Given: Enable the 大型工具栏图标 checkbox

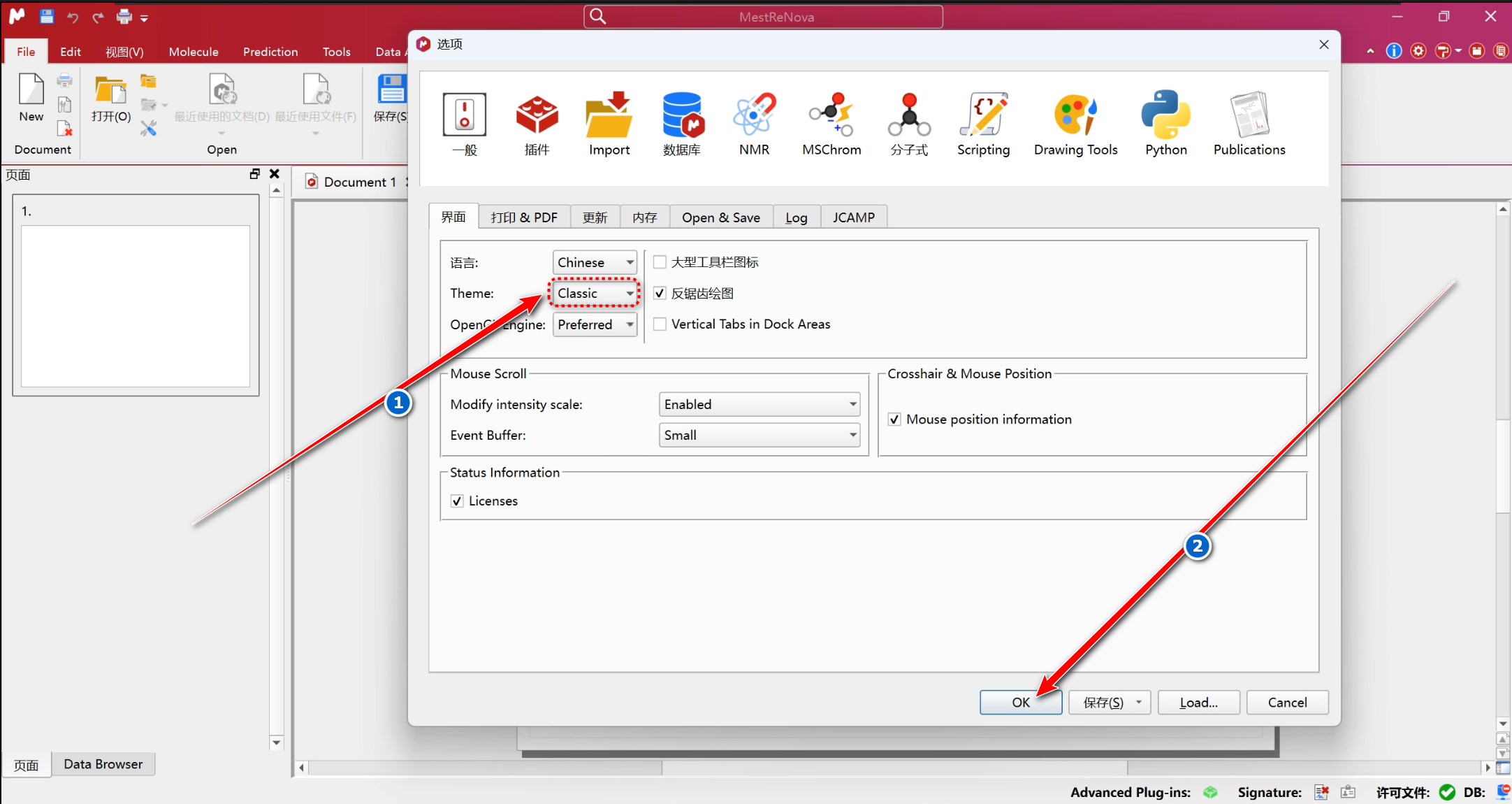Looking at the screenshot, I should coord(660,262).
